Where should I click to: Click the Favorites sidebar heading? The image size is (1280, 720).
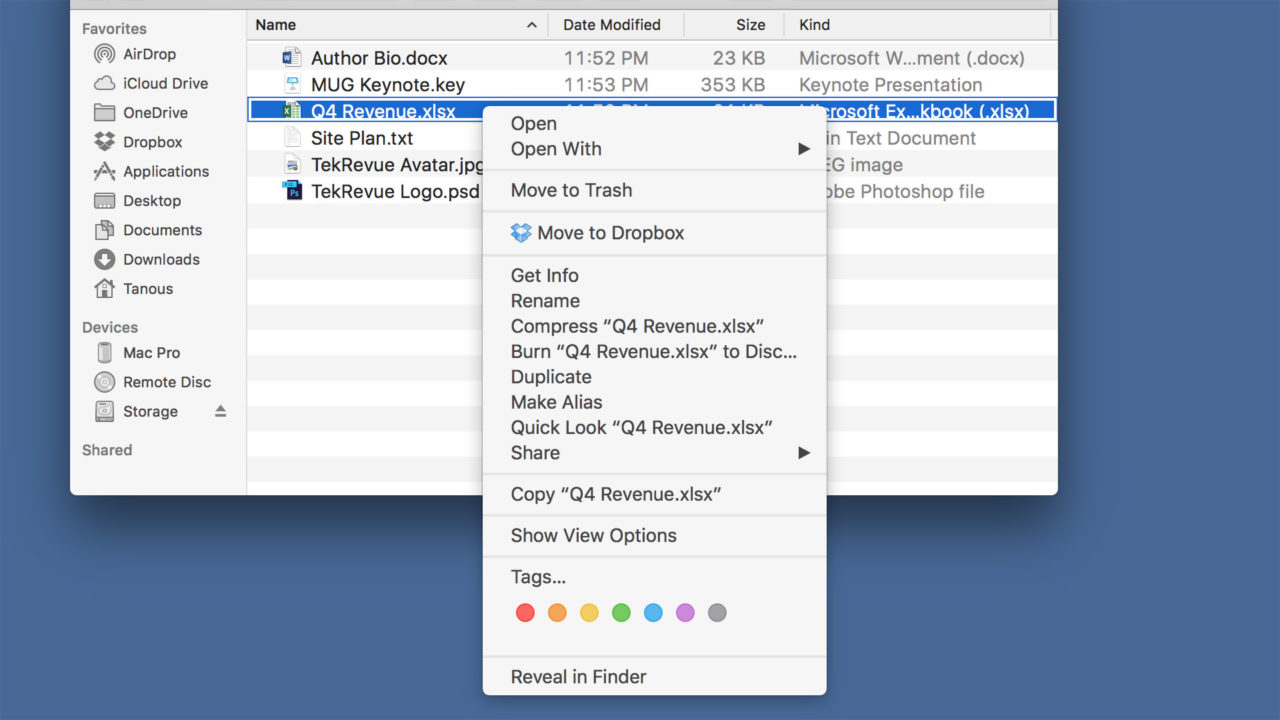click(114, 29)
